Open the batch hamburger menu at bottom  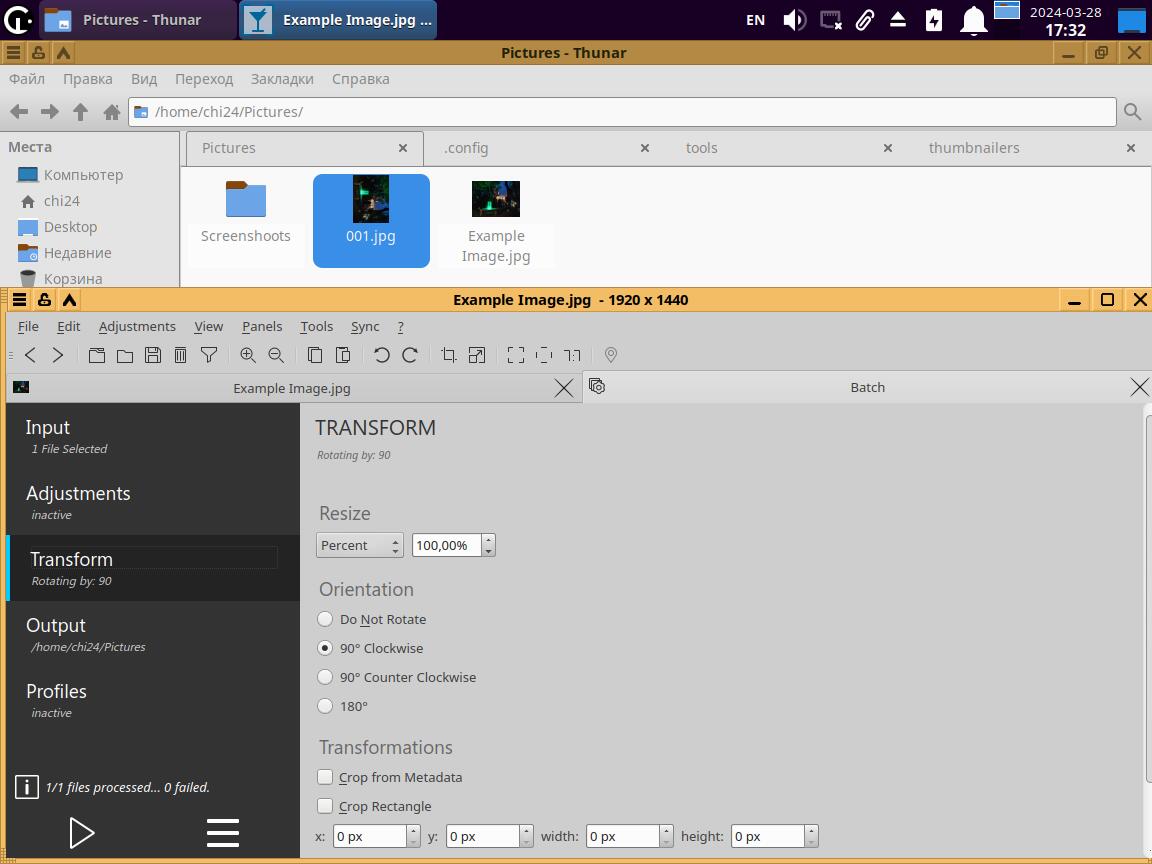point(222,832)
